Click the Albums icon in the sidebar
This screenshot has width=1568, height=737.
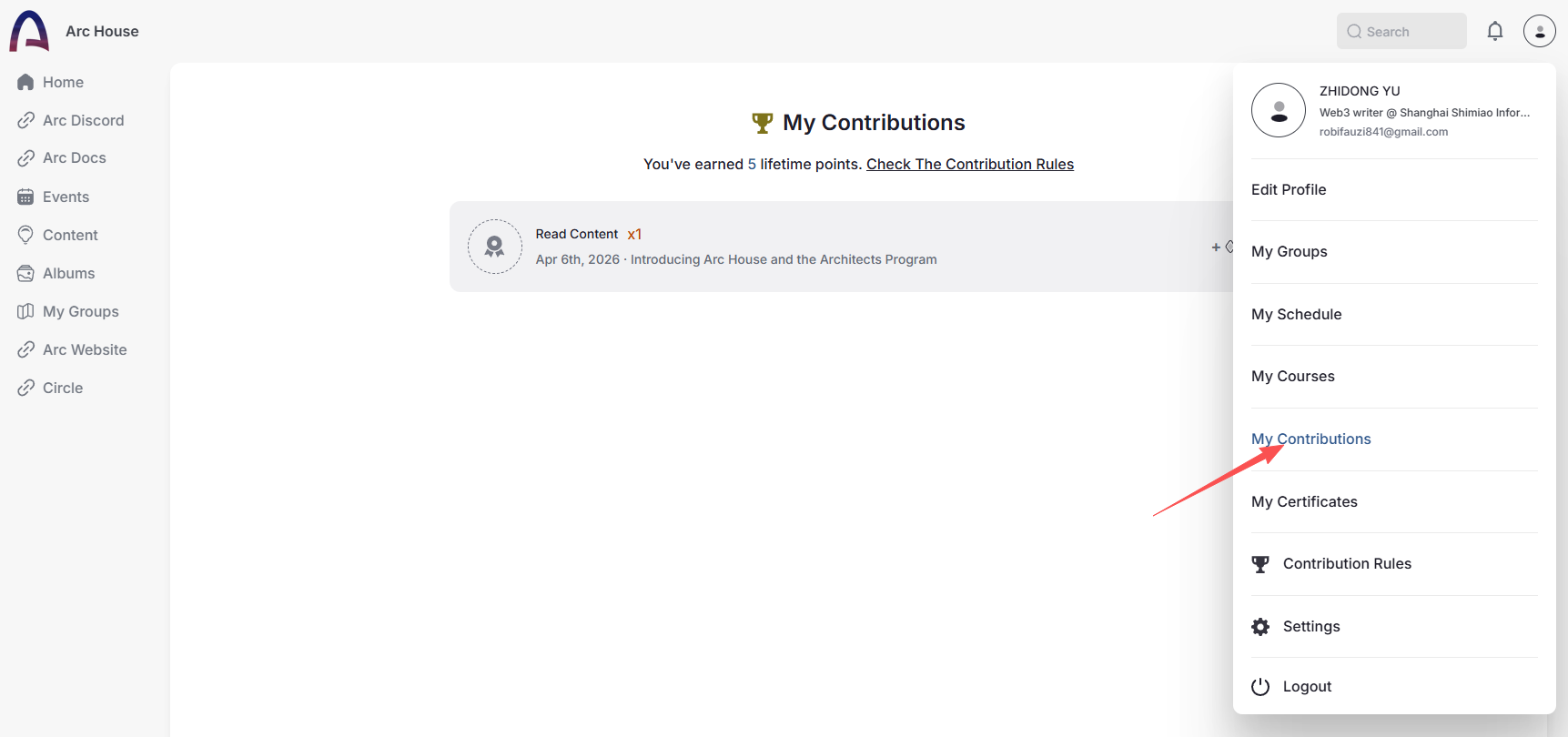(x=26, y=272)
